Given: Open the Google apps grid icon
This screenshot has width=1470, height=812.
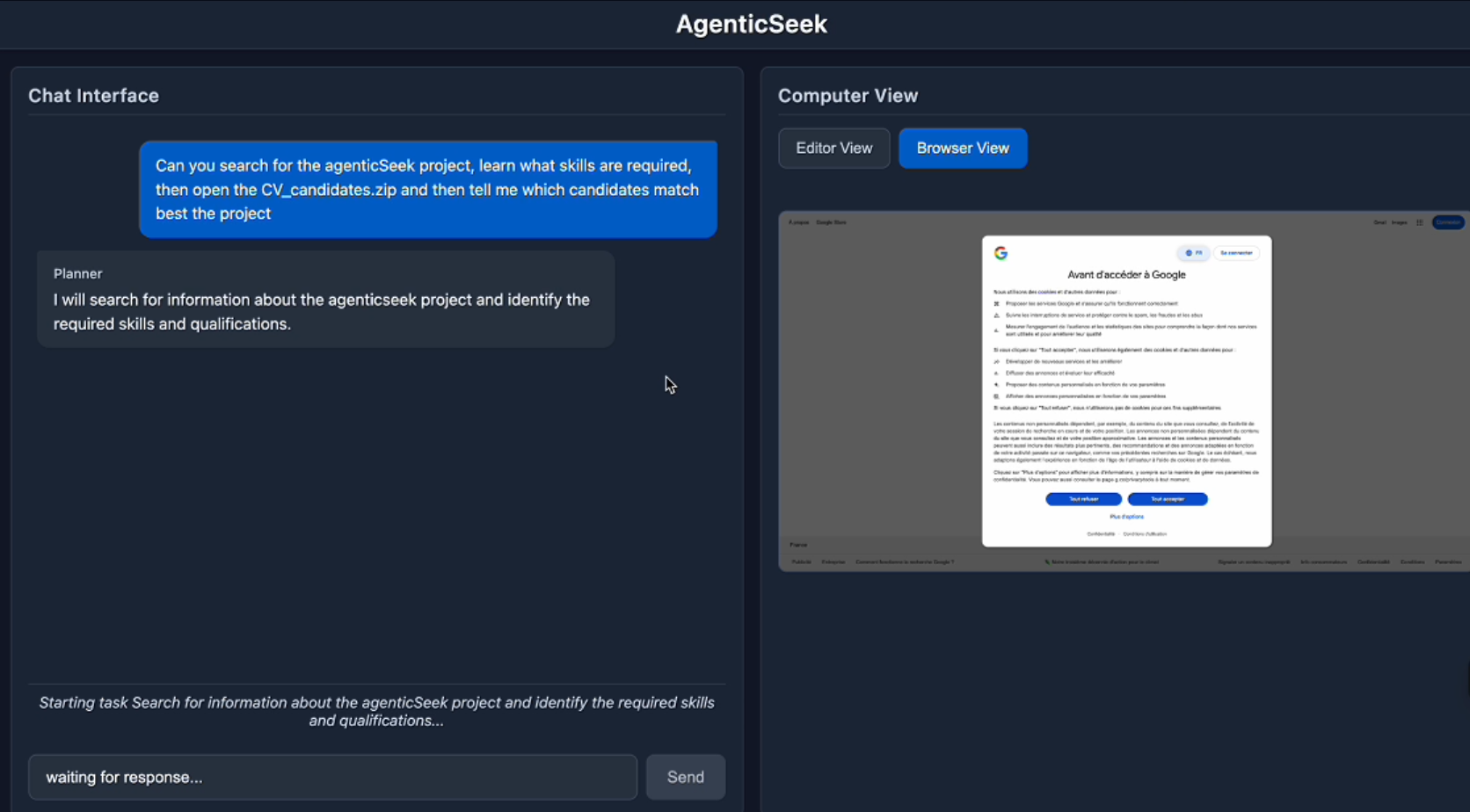Looking at the screenshot, I should tap(1420, 222).
